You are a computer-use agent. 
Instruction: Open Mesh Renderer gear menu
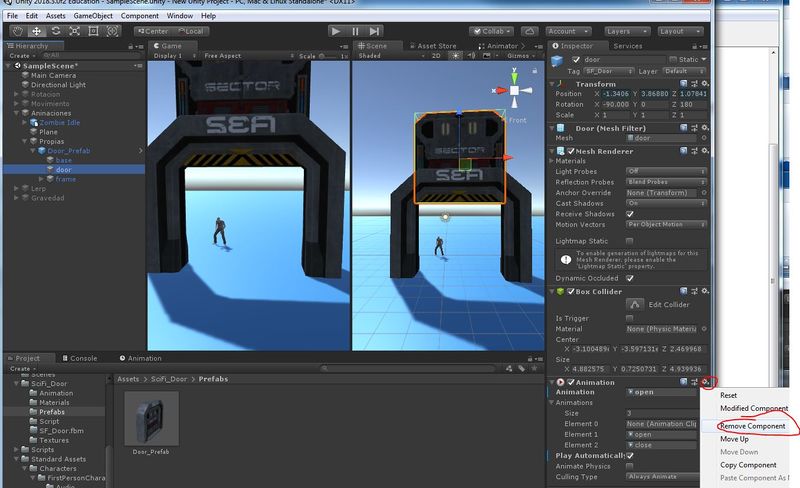coord(705,151)
